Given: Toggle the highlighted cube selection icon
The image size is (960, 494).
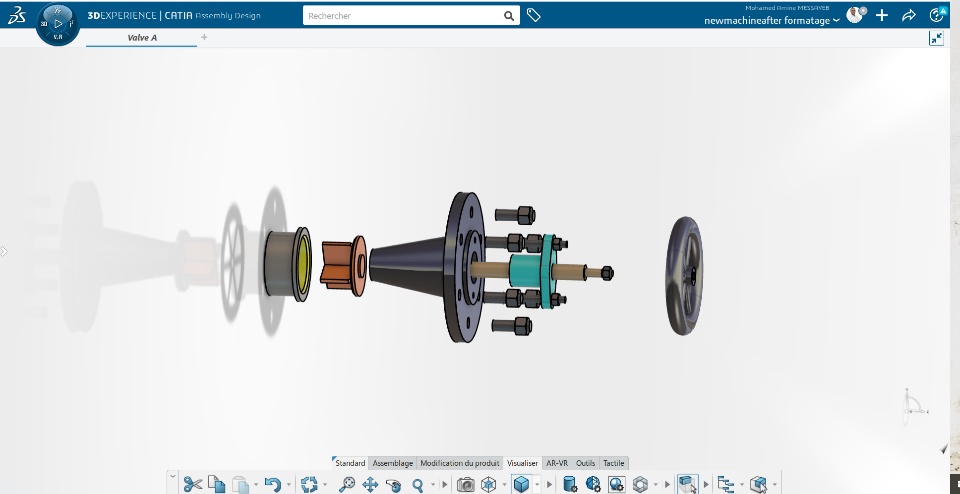Looking at the screenshot, I should pyautogui.click(x=688, y=484).
